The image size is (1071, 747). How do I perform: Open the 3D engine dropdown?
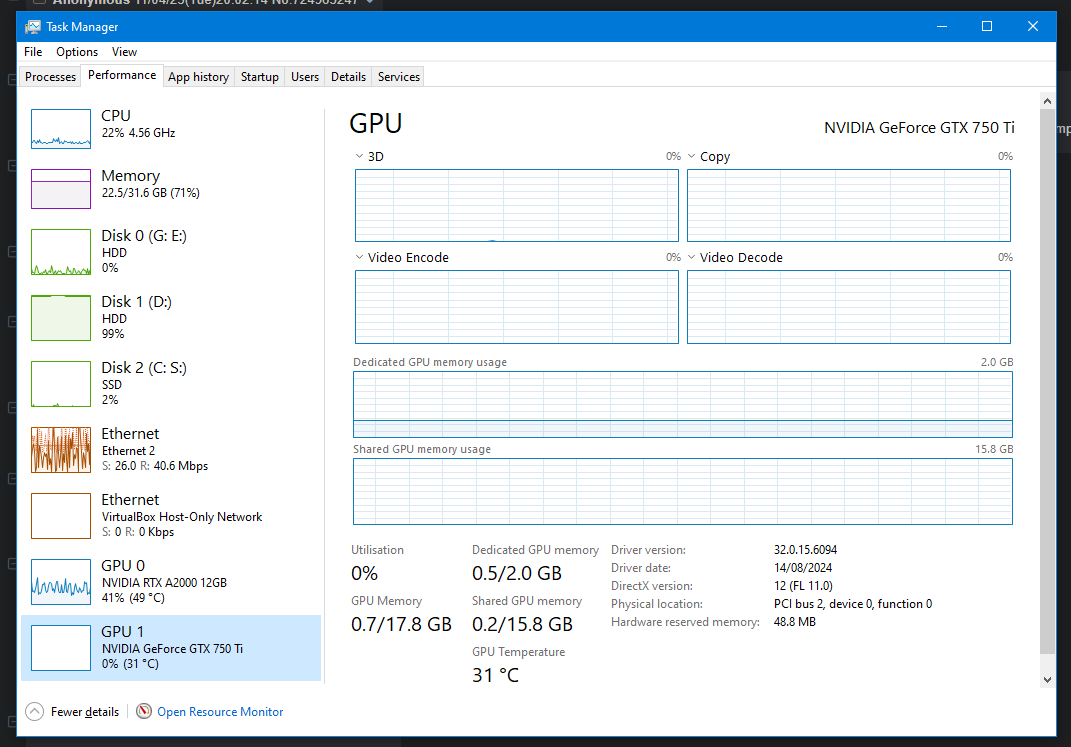[x=359, y=156]
